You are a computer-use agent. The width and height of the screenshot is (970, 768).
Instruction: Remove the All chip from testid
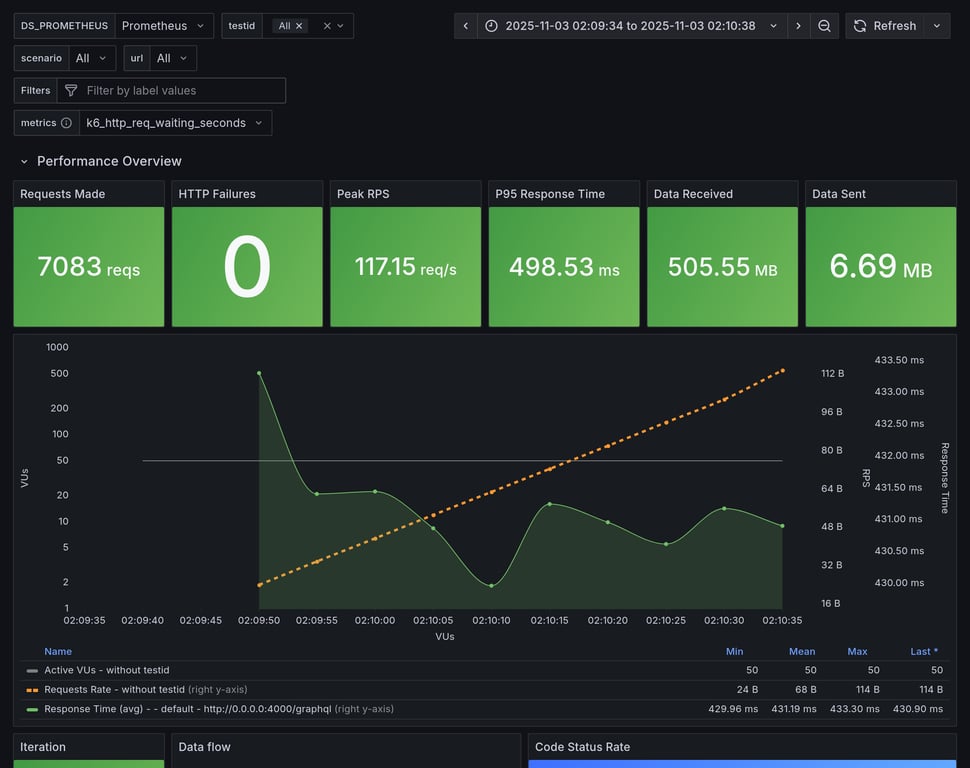pyautogui.click(x=299, y=26)
